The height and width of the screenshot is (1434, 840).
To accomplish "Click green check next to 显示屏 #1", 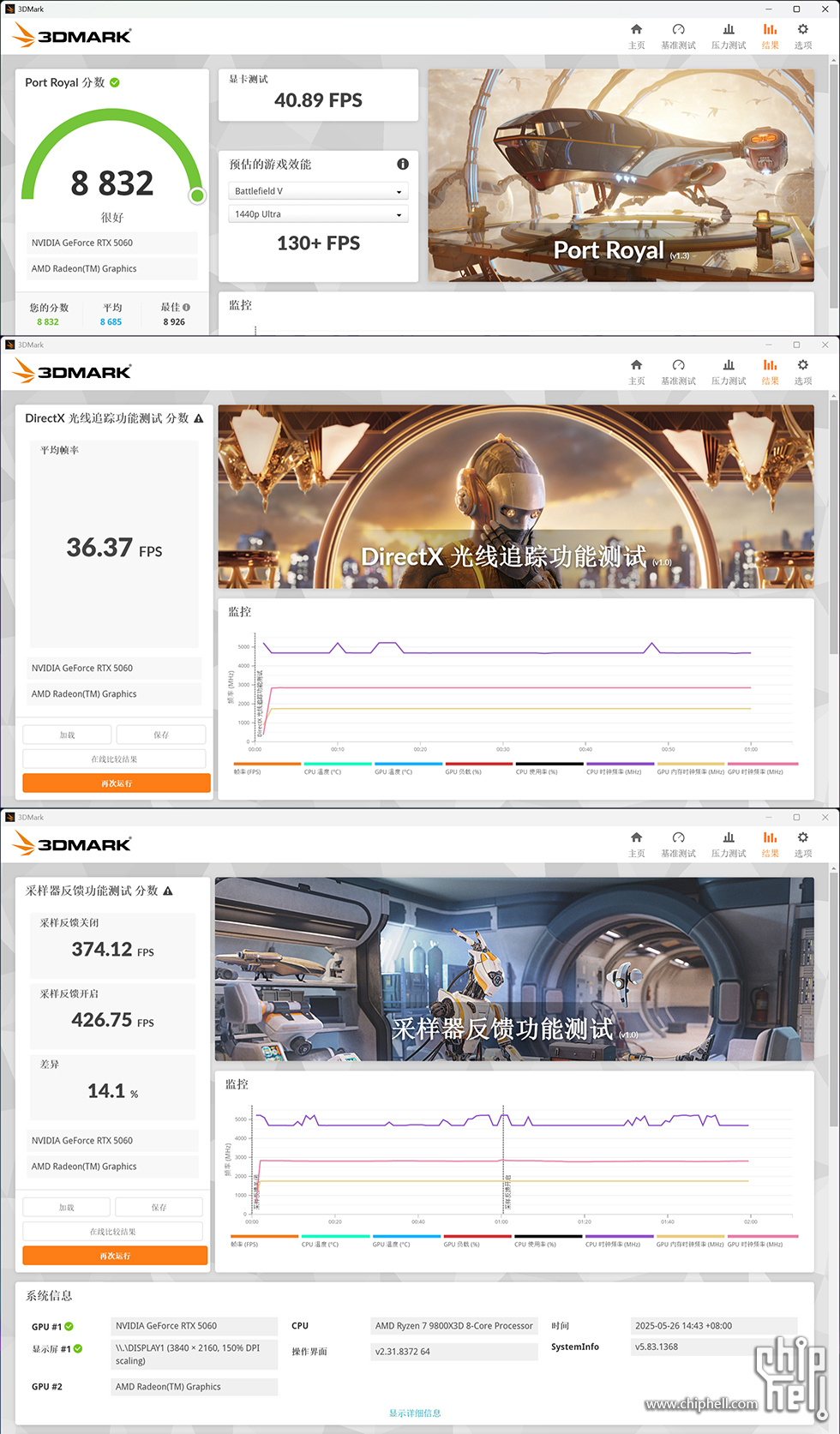I will (78, 1348).
